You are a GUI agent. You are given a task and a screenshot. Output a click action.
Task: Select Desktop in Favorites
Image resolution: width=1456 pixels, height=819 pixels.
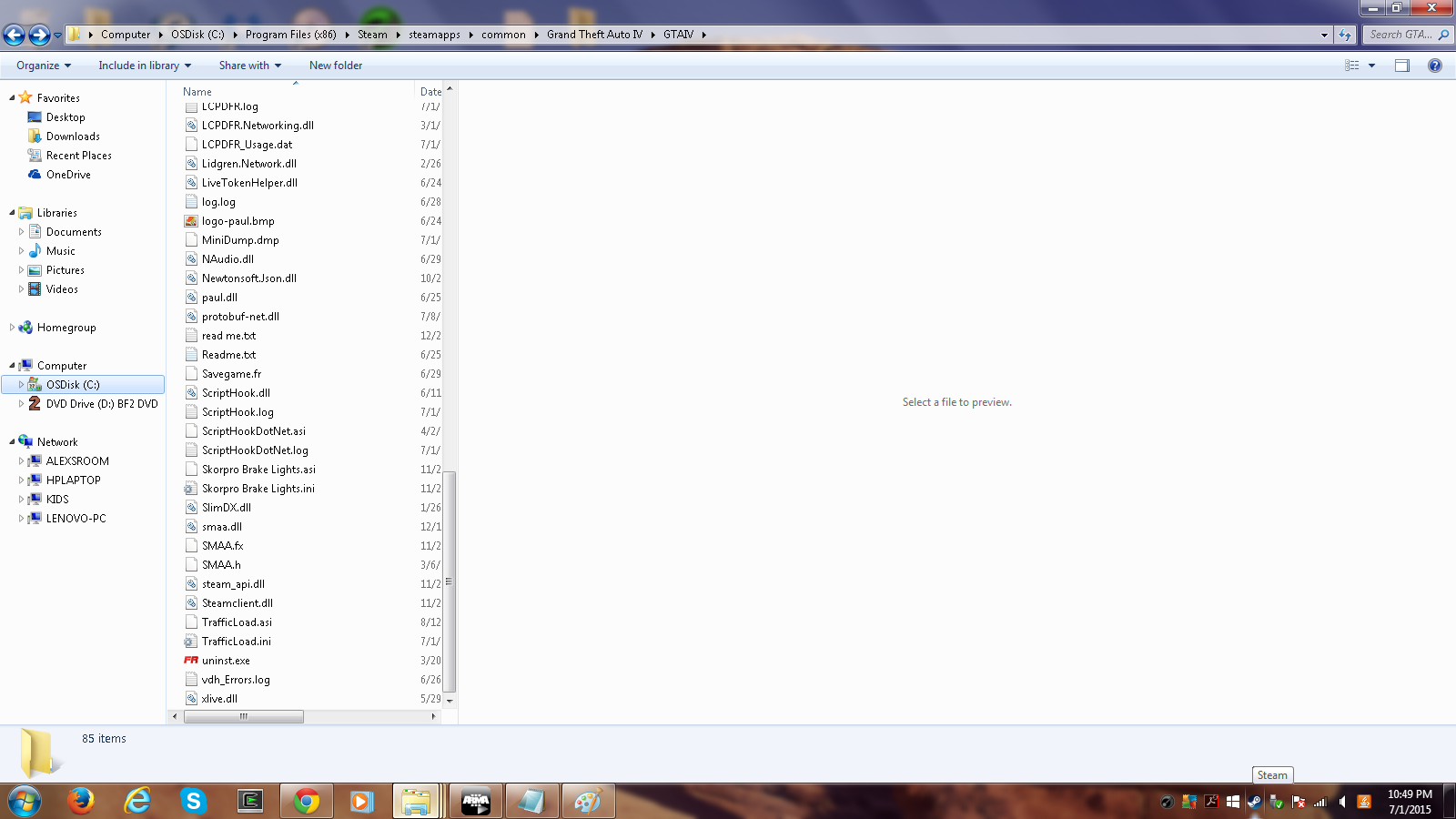[66, 117]
